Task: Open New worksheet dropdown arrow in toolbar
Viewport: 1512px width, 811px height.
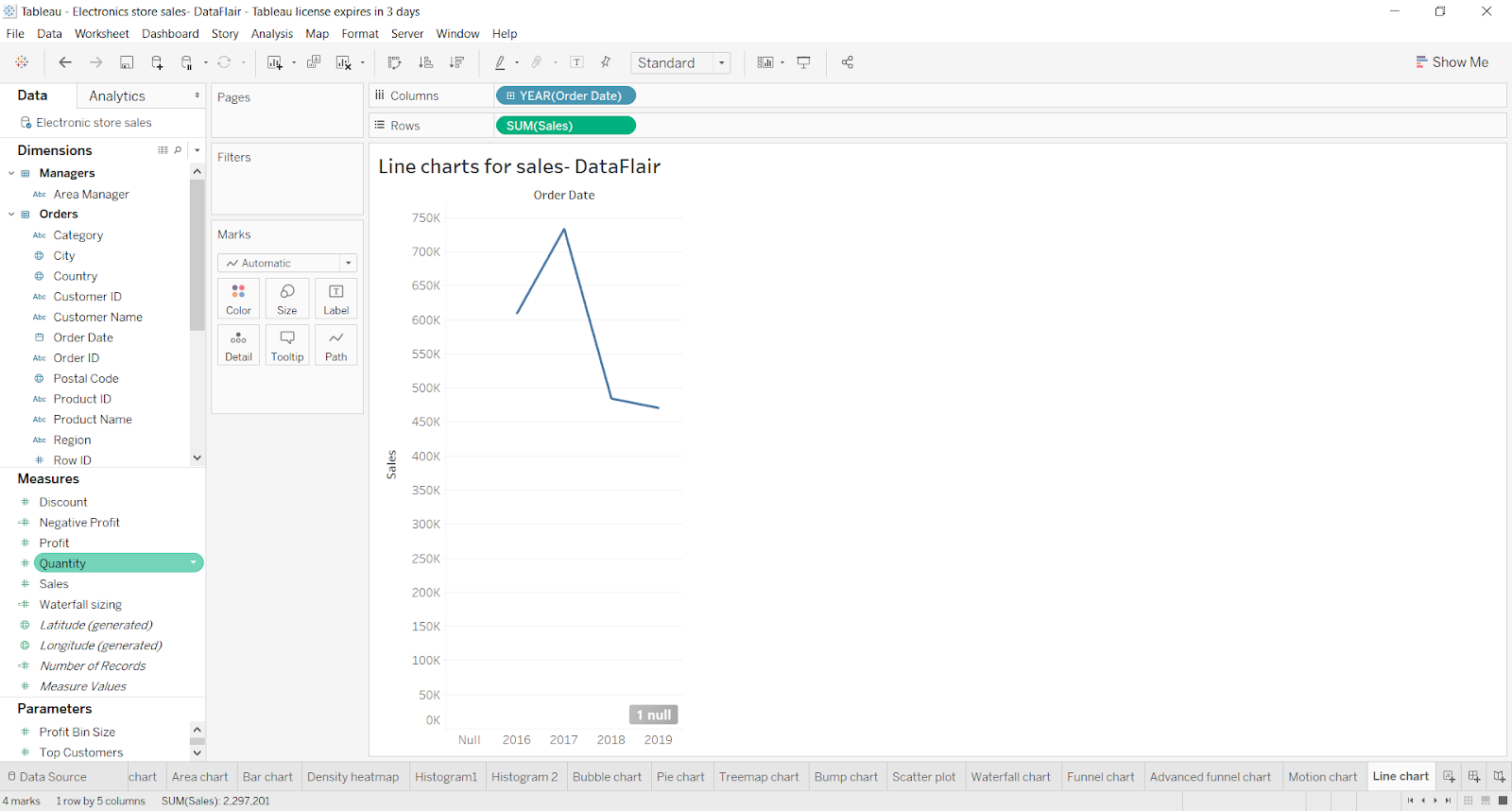Action: pyautogui.click(x=294, y=63)
